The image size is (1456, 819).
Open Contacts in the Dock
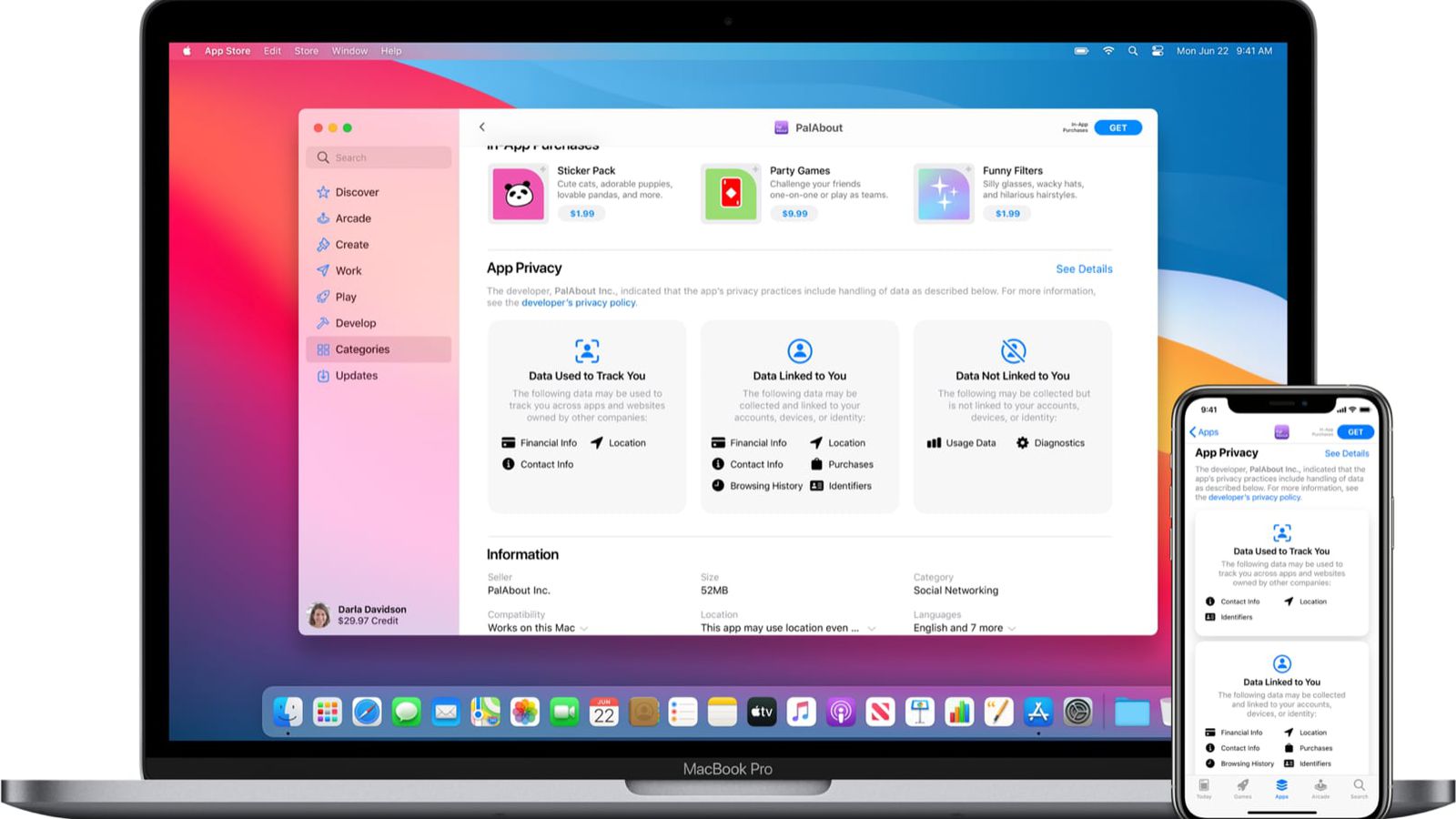point(643,712)
